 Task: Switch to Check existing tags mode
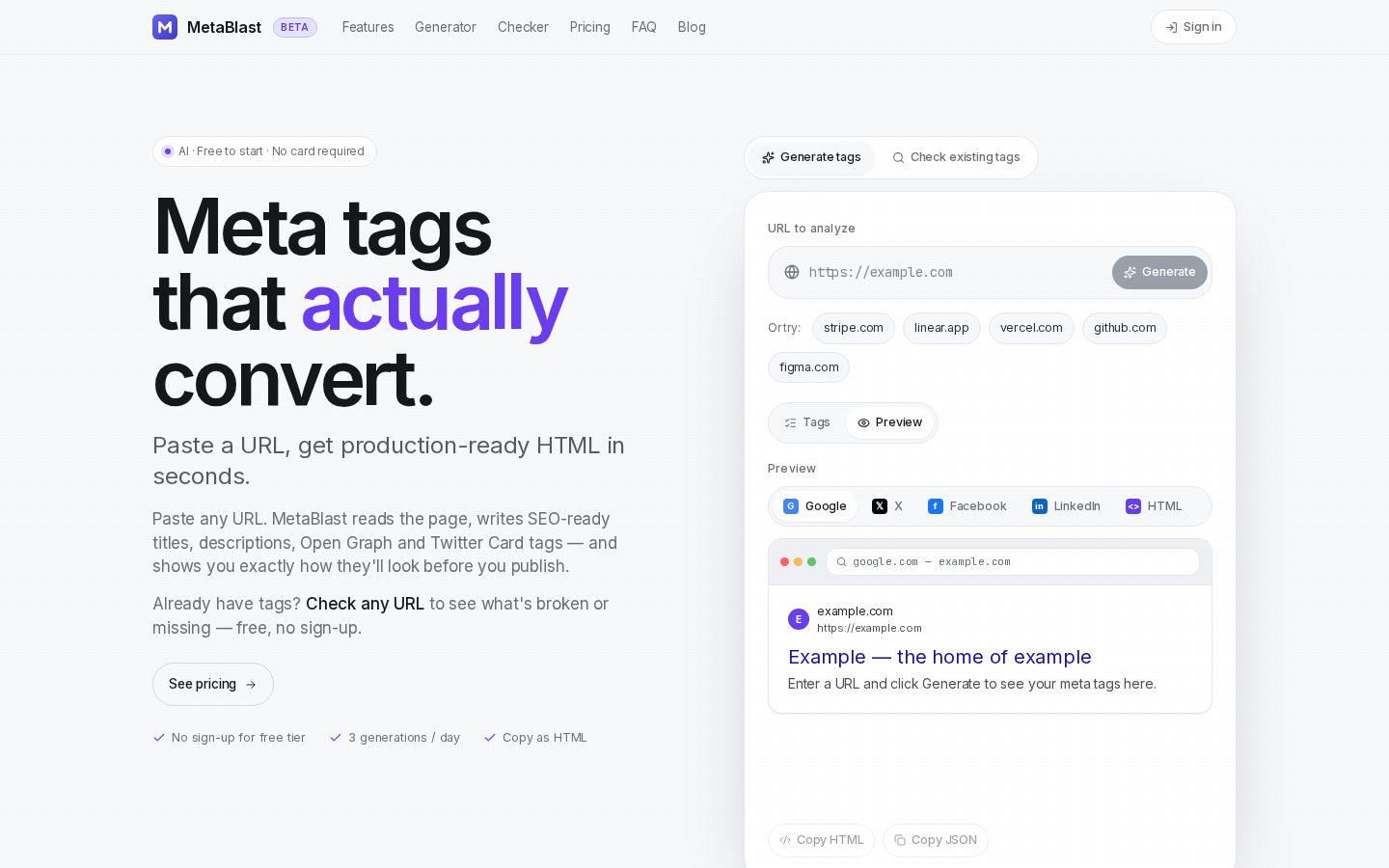tap(956, 157)
